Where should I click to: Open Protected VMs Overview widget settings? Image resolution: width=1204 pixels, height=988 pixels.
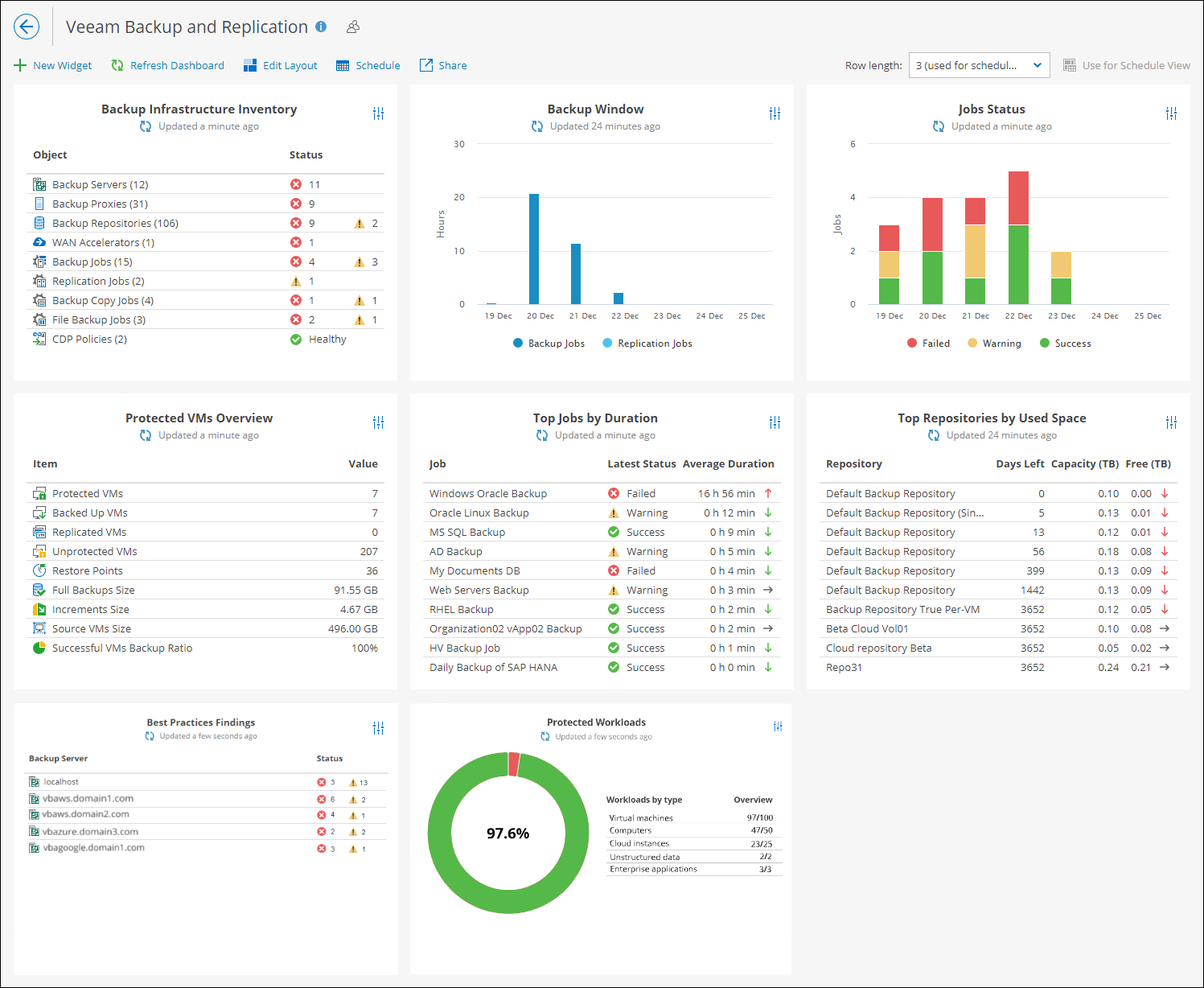point(378,422)
